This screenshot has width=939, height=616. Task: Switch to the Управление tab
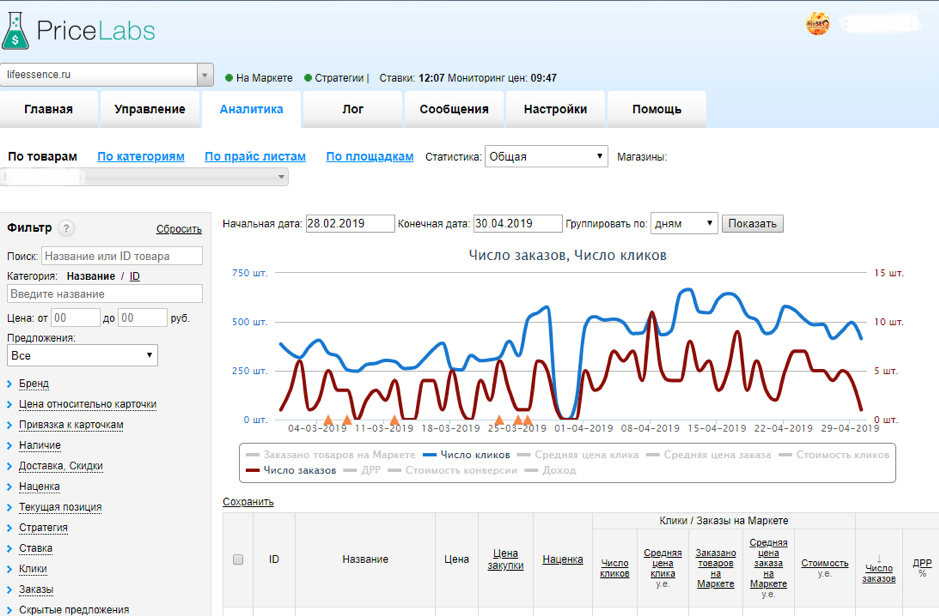[149, 110]
